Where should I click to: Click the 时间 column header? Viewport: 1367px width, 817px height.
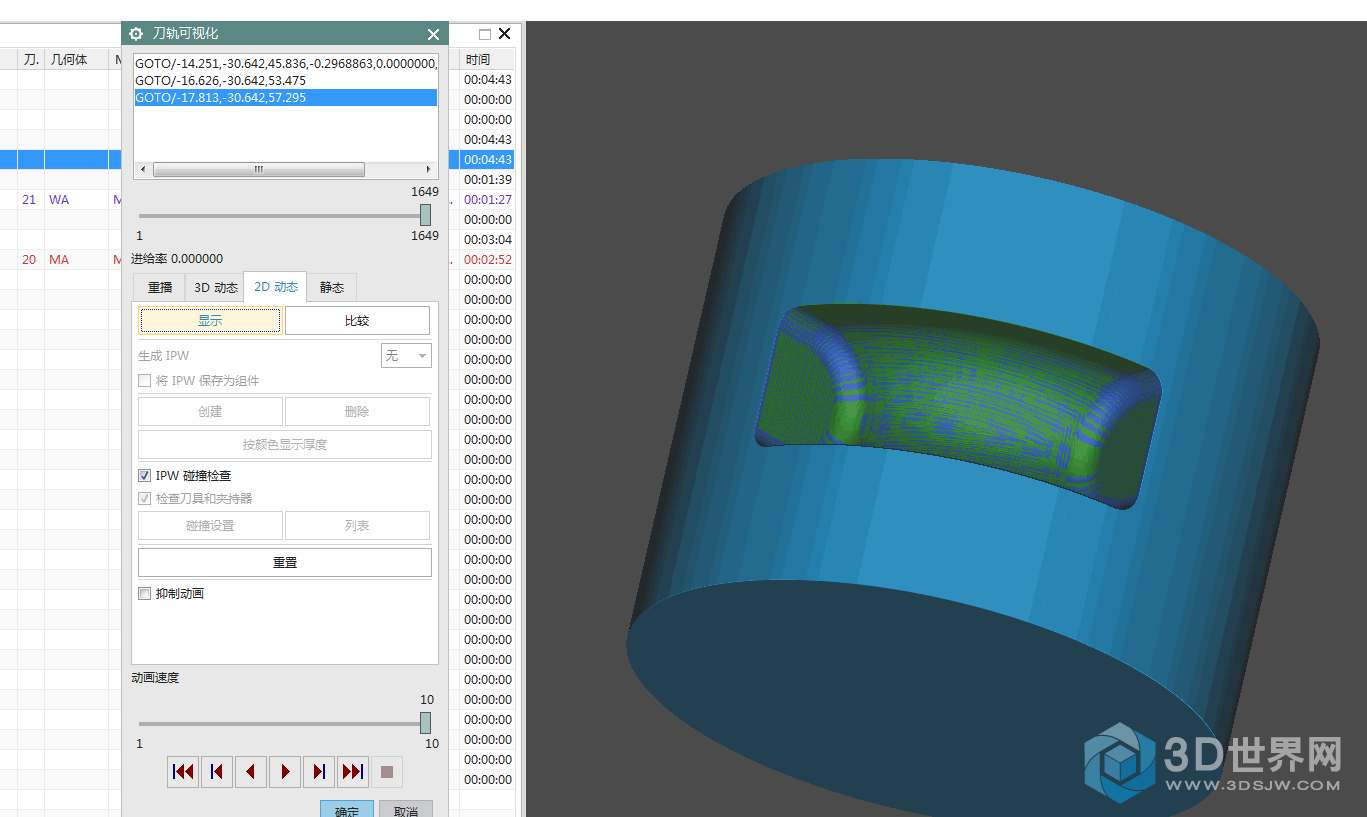pos(488,60)
